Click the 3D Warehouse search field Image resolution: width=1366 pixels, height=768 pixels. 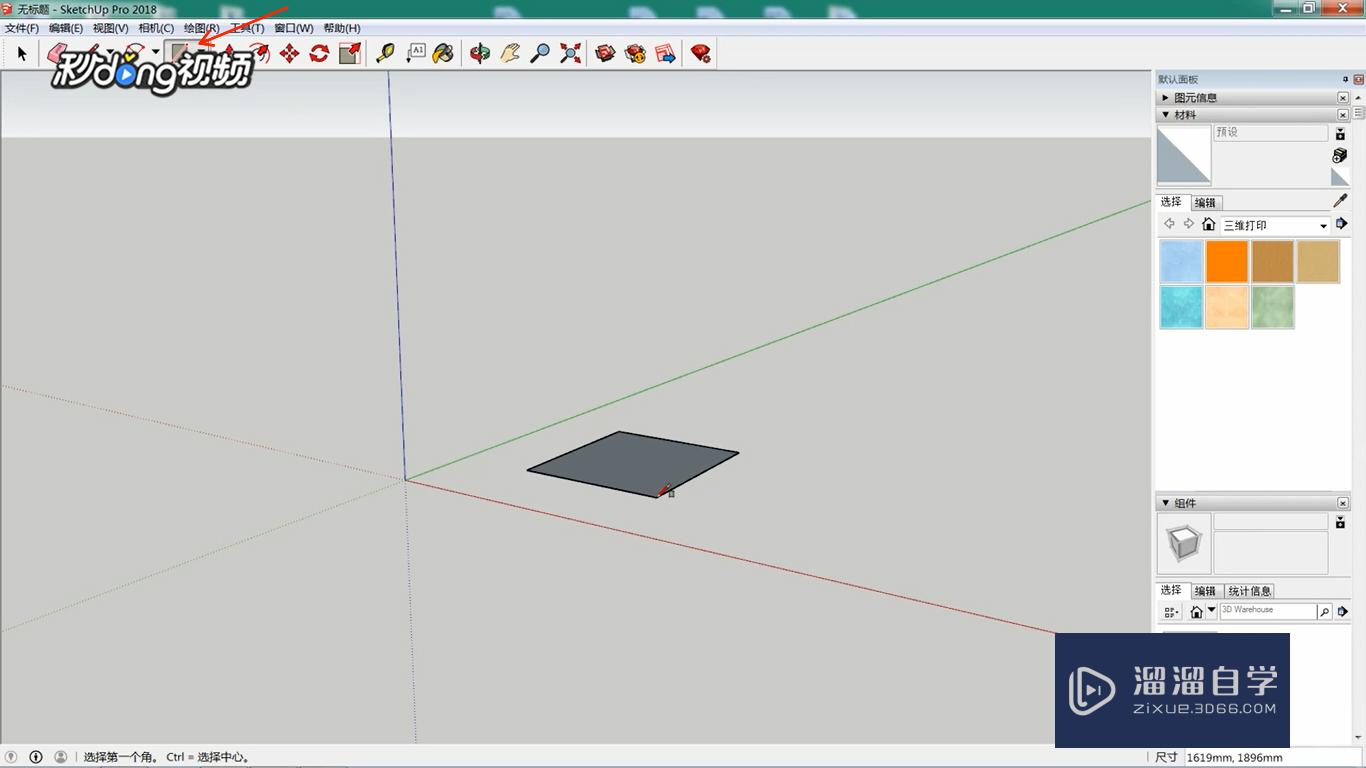coord(1268,610)
